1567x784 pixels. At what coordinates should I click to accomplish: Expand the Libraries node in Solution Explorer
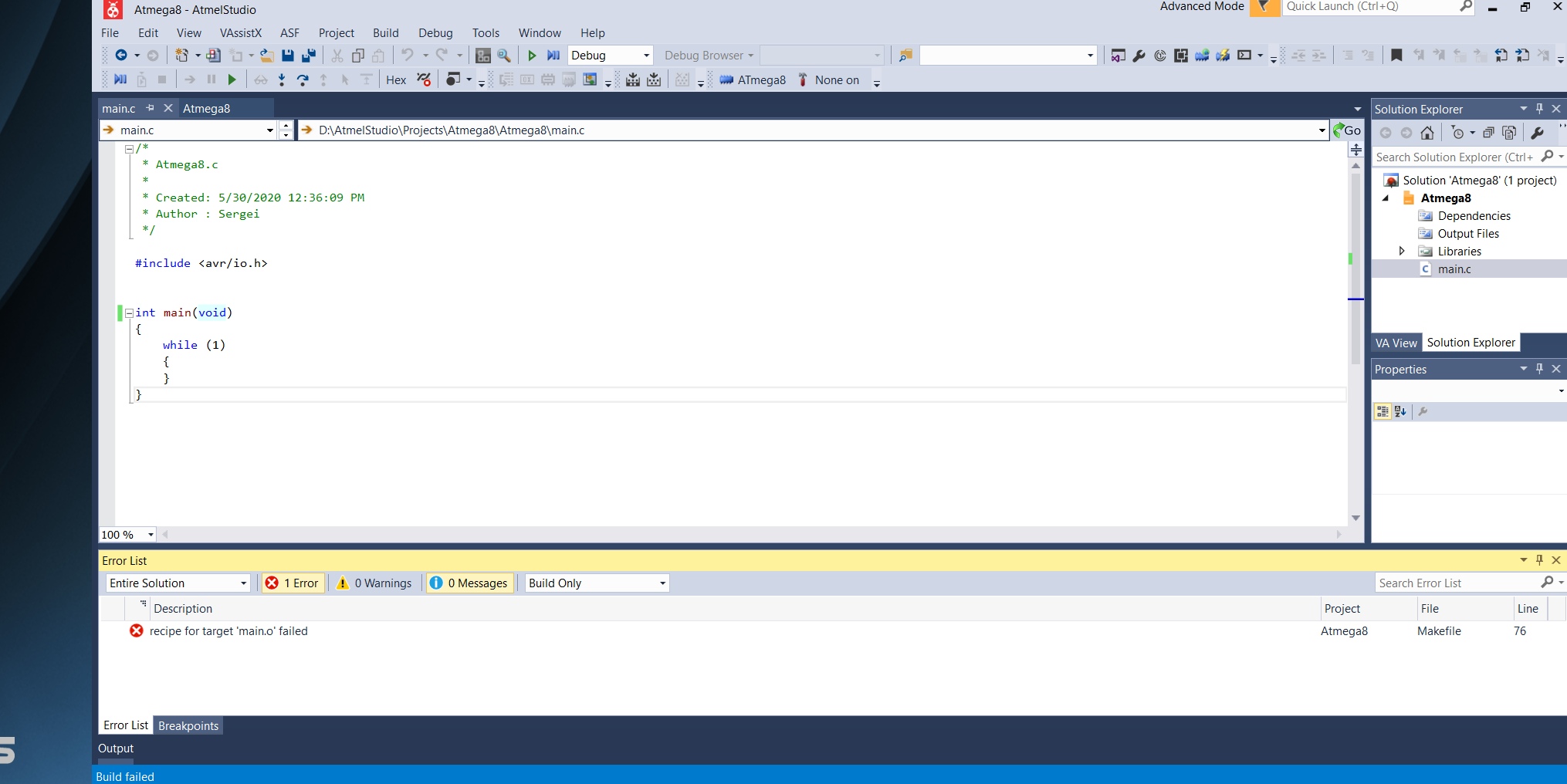(x=1402, y=252)
